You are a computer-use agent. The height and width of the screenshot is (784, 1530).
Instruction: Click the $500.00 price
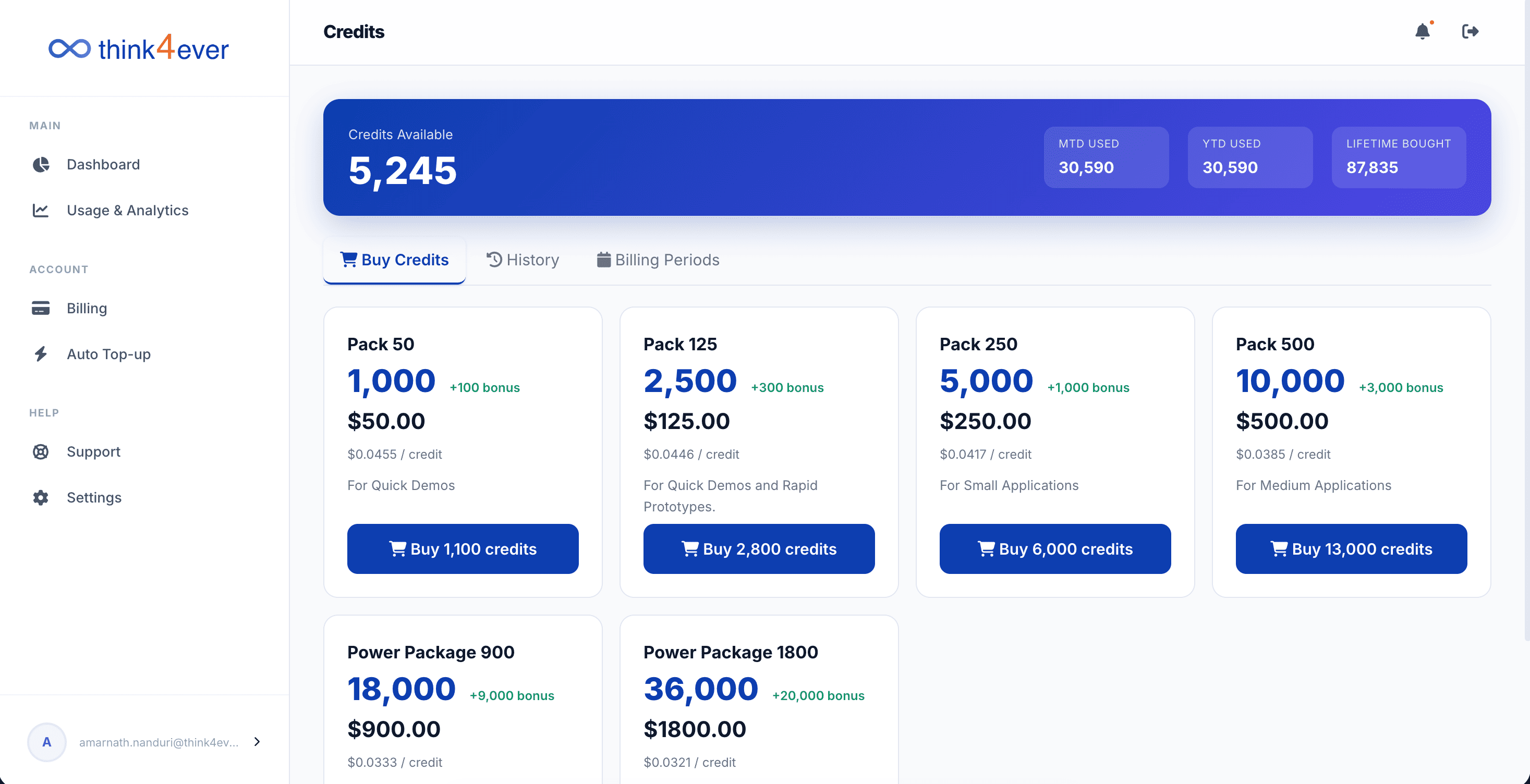click(x=1282, y=421)
